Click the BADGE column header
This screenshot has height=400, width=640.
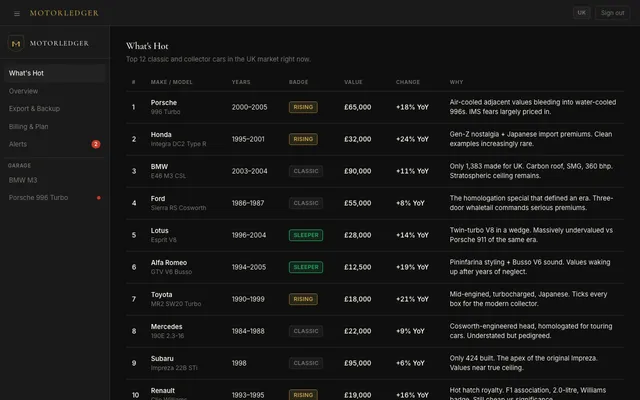pos(298,82)
